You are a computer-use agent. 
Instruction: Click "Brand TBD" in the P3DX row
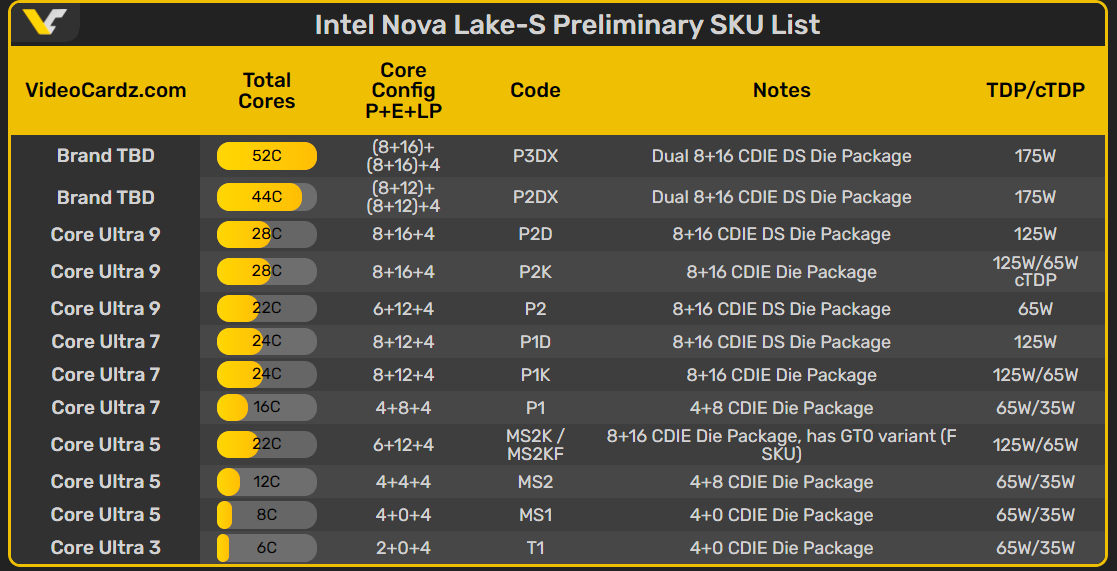tap(105, 156)
